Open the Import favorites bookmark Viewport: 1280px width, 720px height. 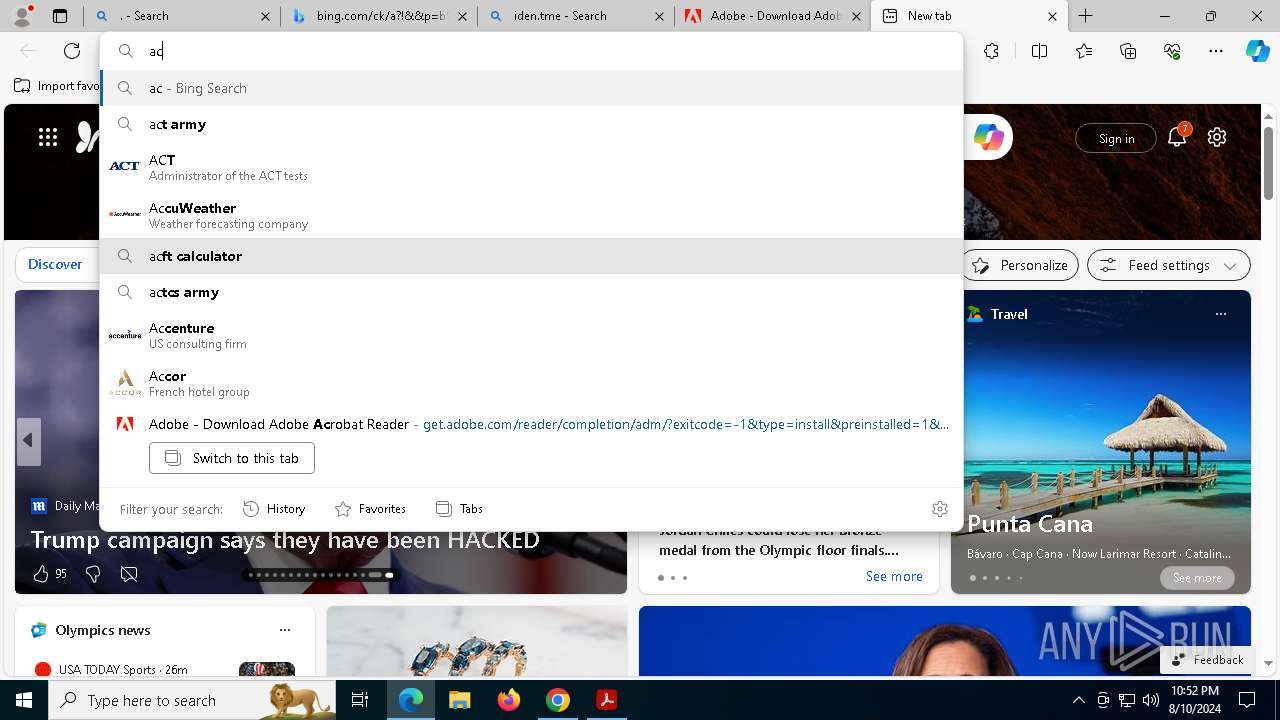click(57, 86)
